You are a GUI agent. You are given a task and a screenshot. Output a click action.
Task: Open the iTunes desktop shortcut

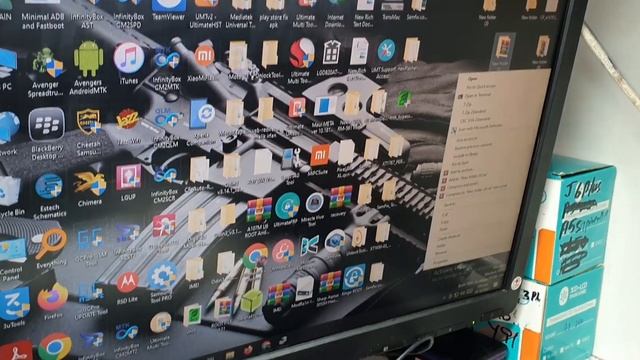[x=129, y=58]
